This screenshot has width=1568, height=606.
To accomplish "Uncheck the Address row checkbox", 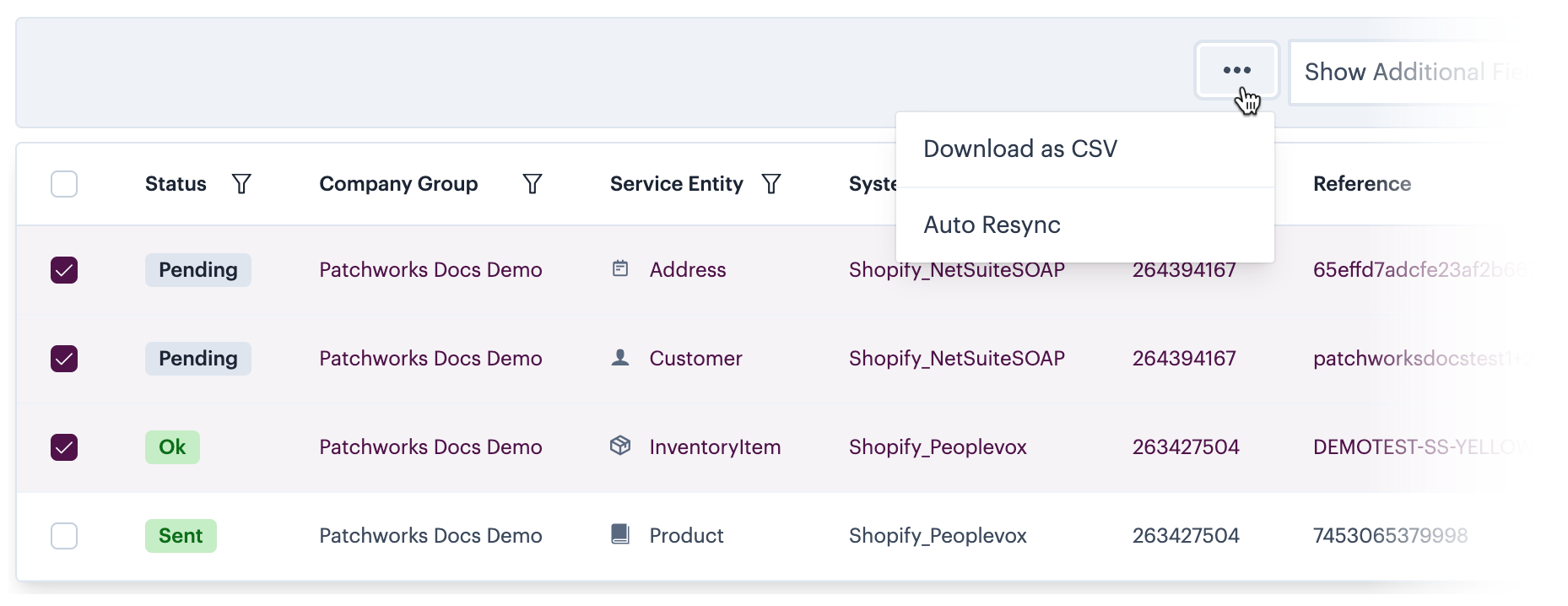I will click(x=64, y=270).
